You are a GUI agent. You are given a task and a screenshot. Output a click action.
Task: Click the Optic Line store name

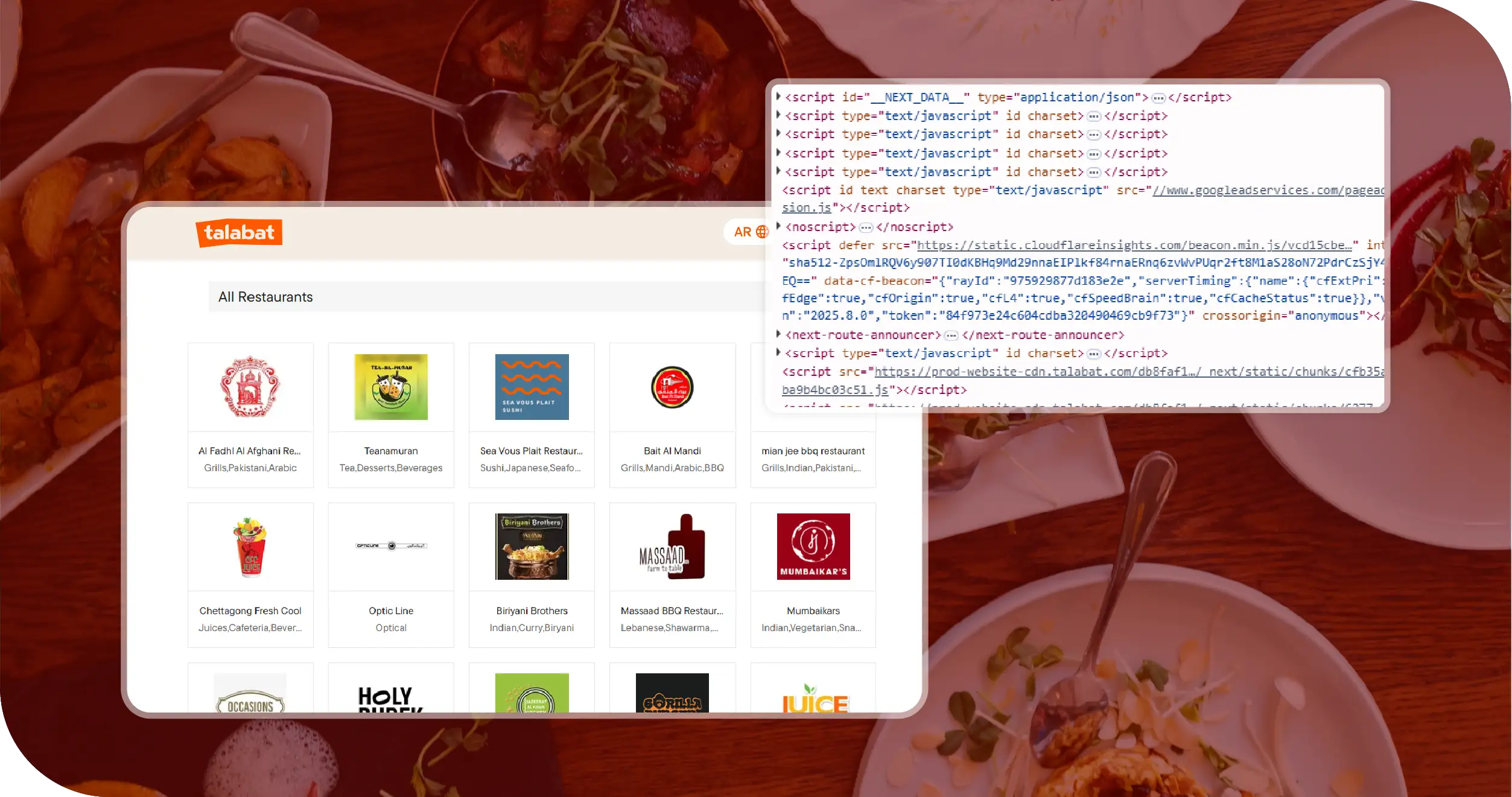(x=390, y=611)
